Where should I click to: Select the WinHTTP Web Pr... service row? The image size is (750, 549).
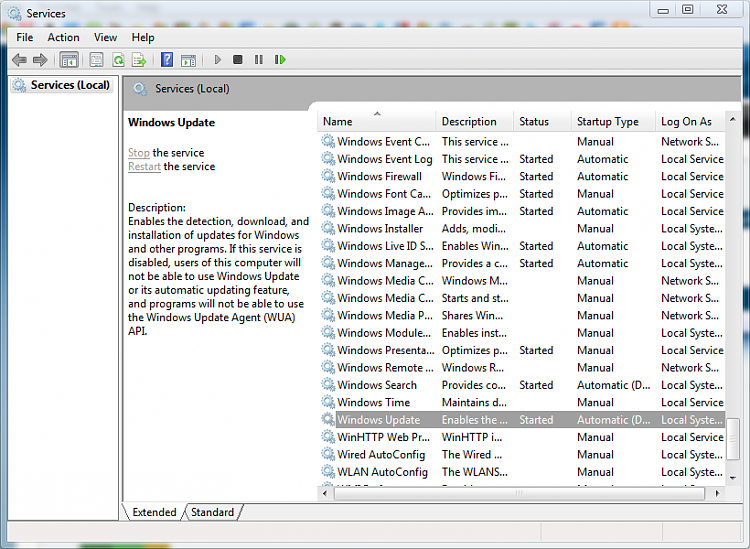522,437
